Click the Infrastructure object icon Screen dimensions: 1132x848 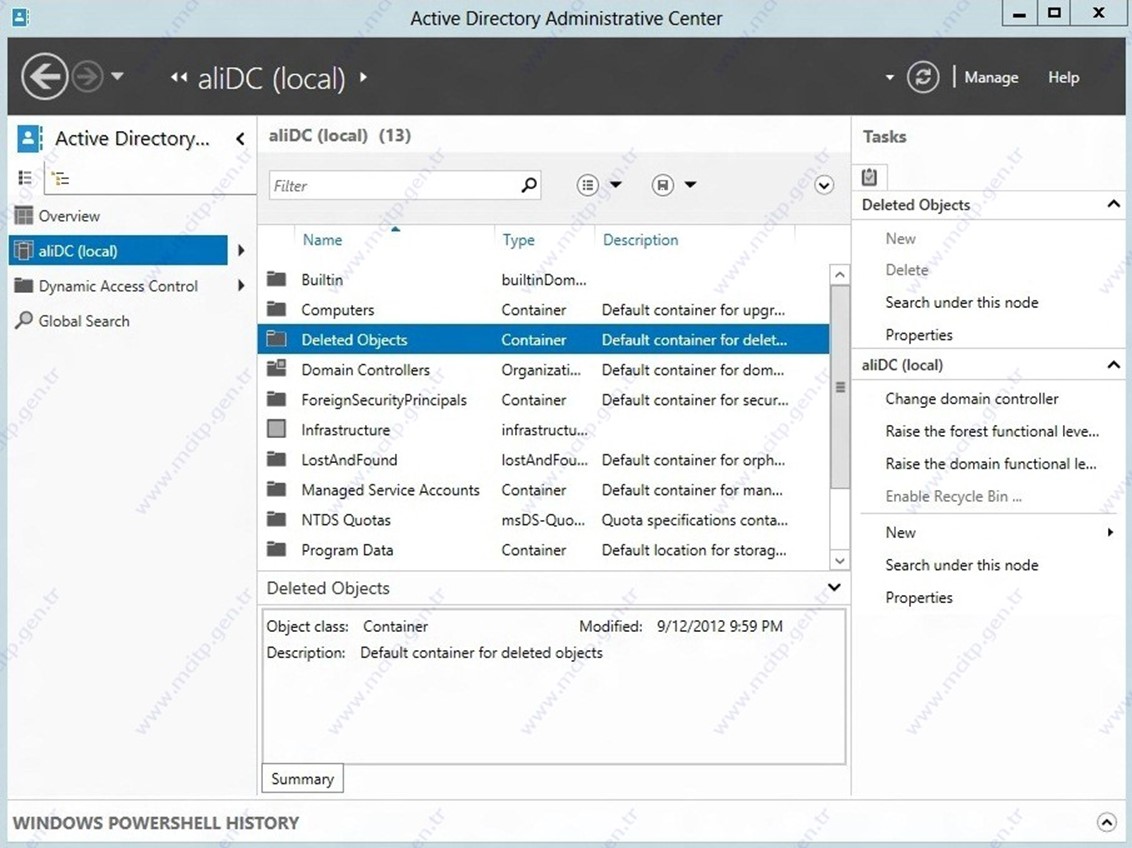click(x=277, y=429)
